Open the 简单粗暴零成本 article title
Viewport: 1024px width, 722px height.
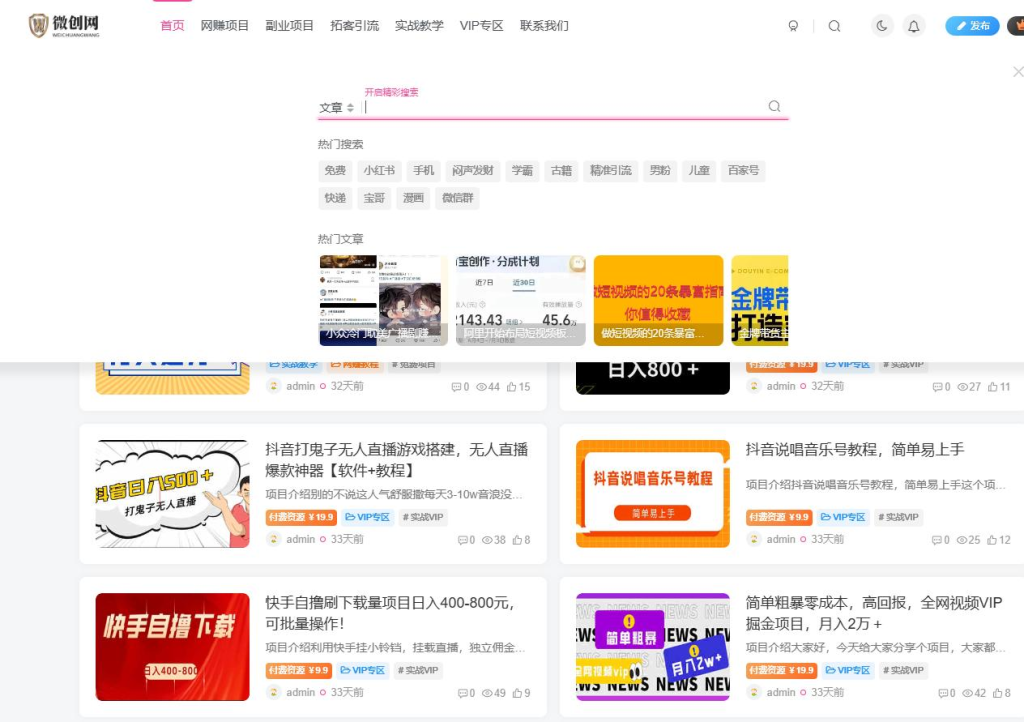point(874,613)
